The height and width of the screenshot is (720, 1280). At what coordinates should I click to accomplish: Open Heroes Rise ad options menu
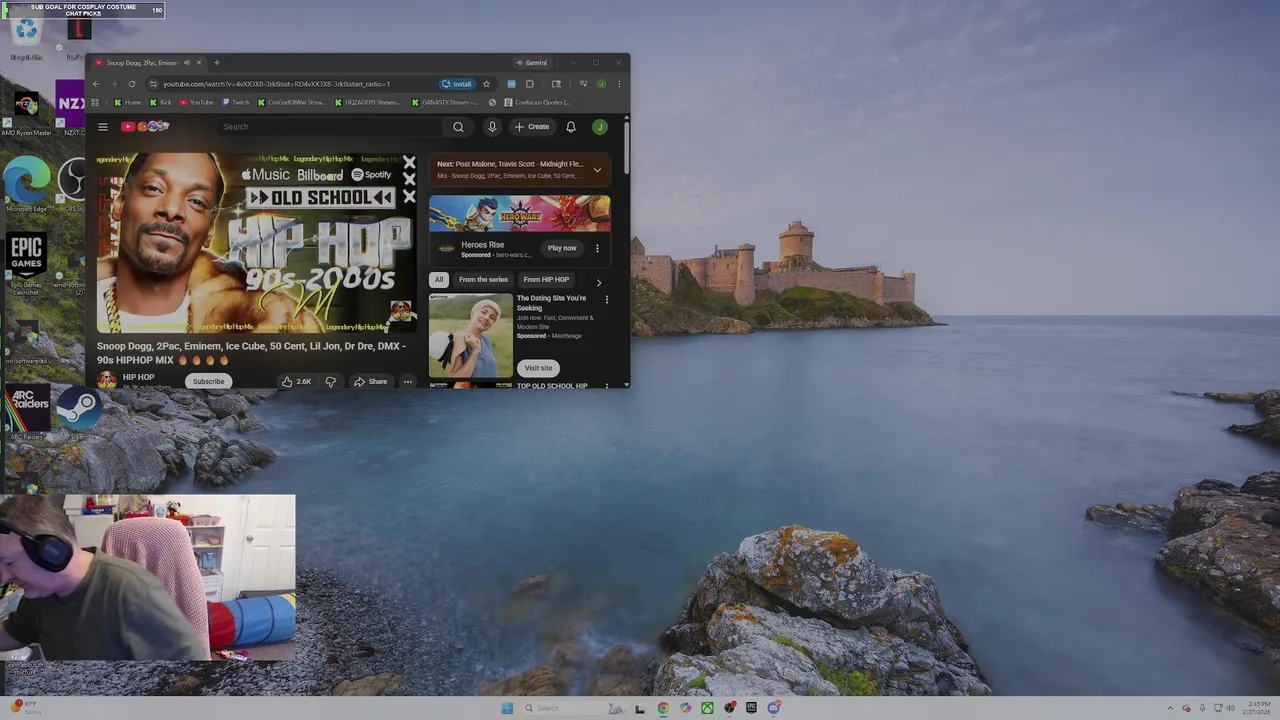597,249
